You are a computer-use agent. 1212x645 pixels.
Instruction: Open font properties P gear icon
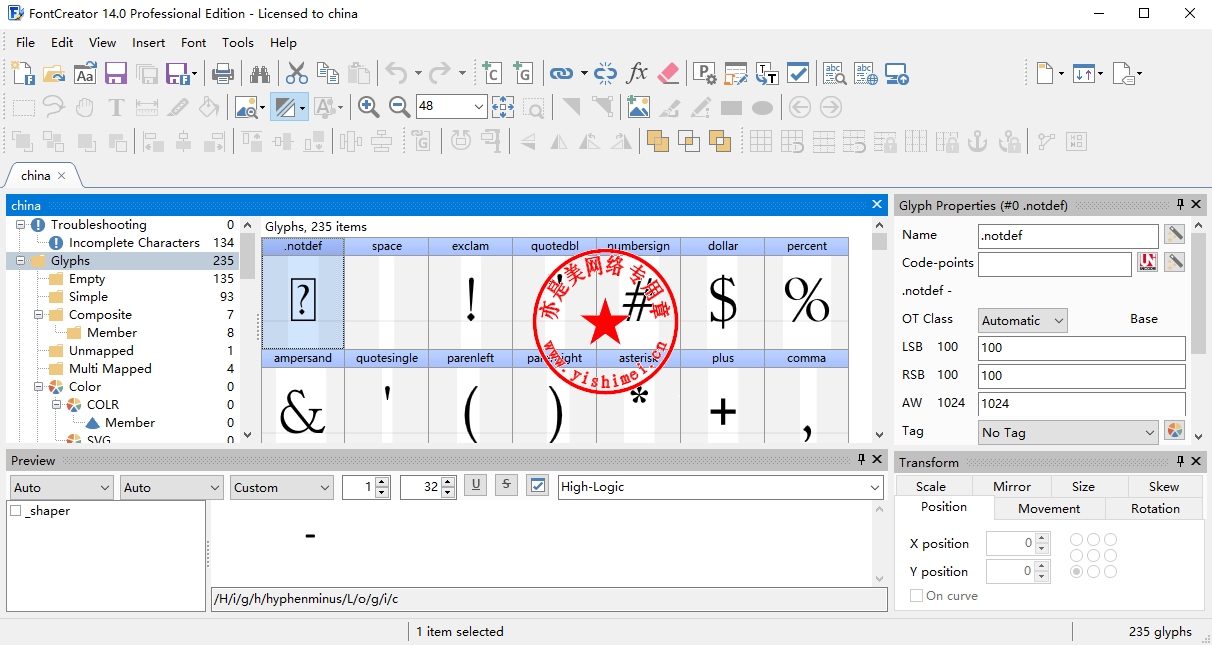705,73
